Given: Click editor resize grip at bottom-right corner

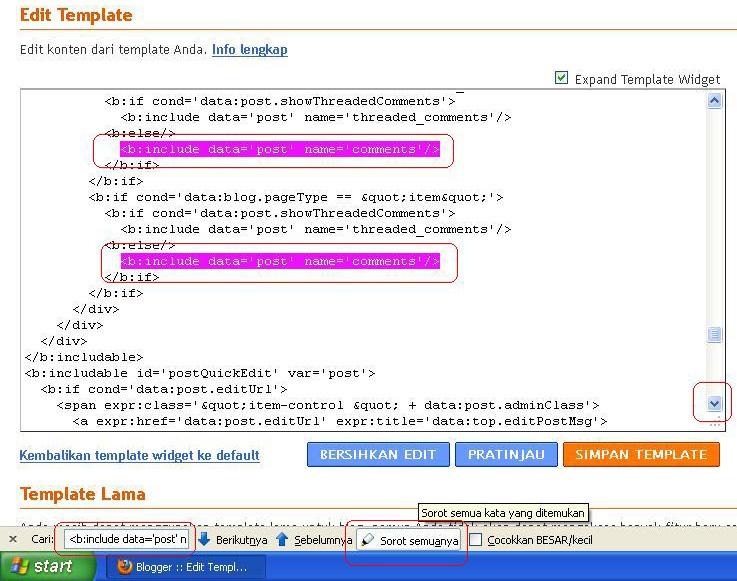Looking at the screenshot, I should (715, 423).
